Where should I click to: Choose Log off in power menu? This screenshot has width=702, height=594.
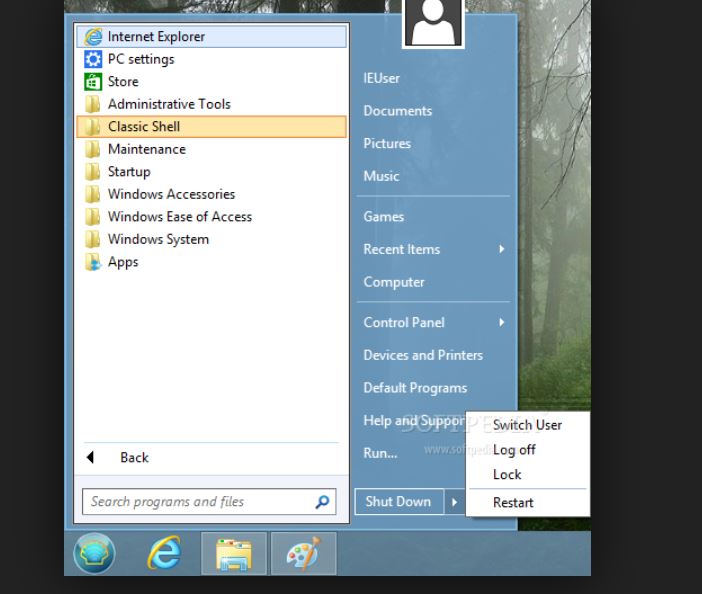tap(514, 450)
